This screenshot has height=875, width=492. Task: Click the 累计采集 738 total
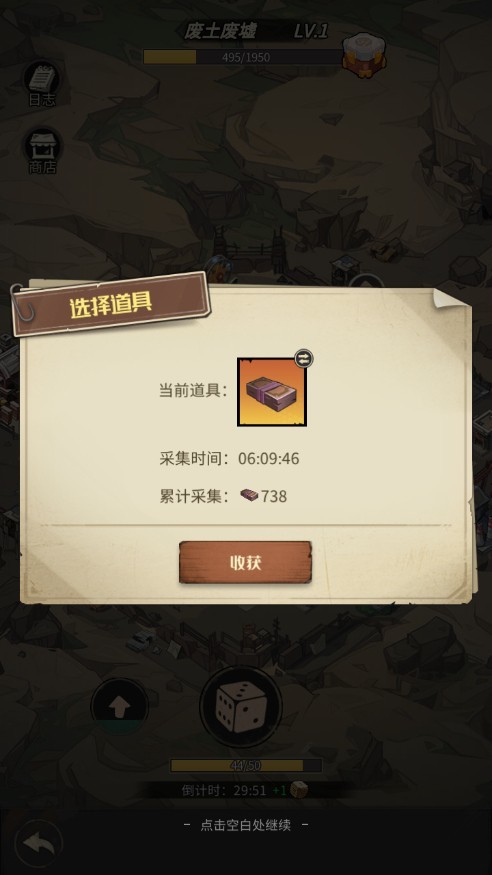click(x=223, y=496)
